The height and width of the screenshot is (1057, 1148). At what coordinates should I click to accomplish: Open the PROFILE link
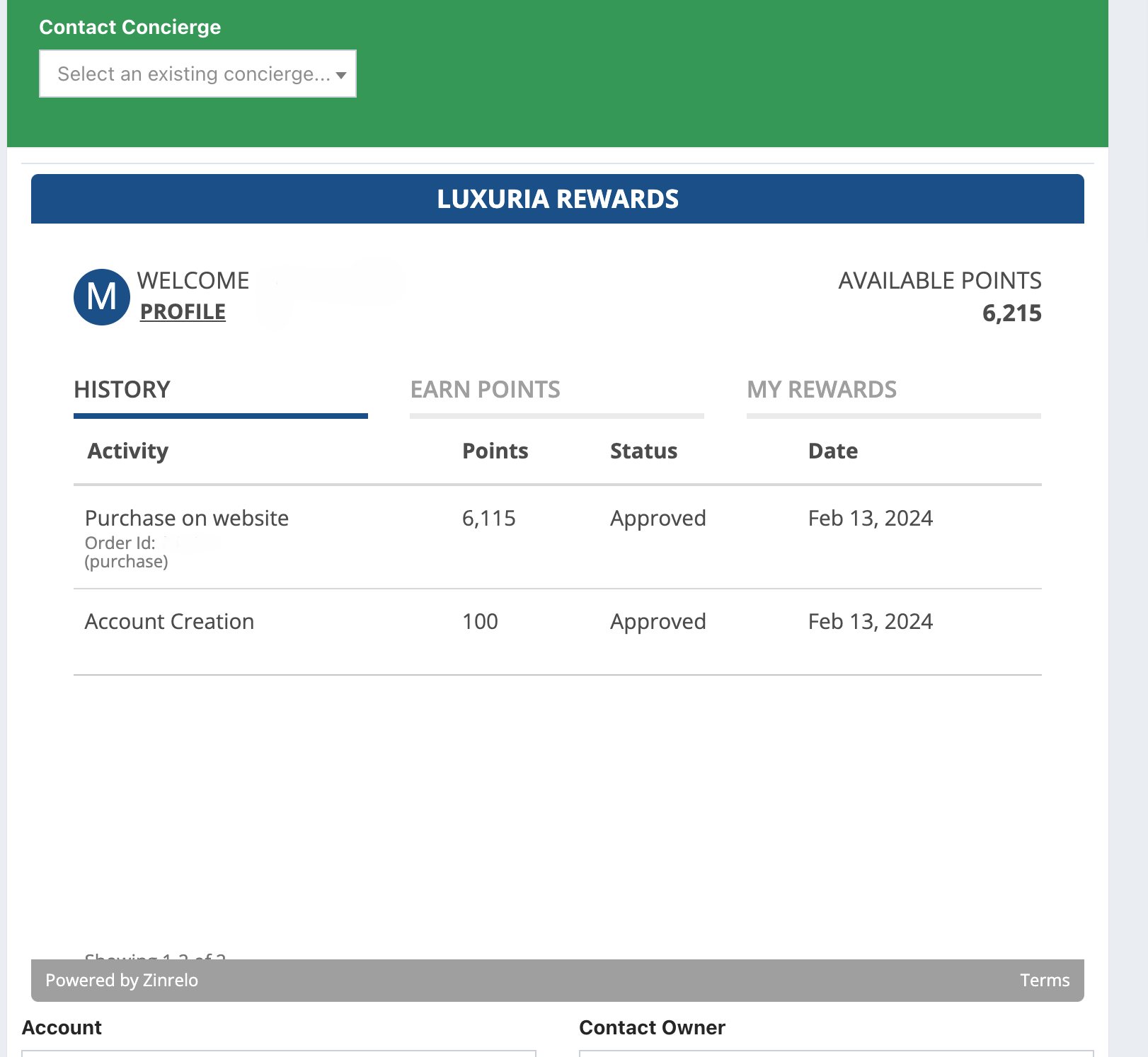pos(183,312)
